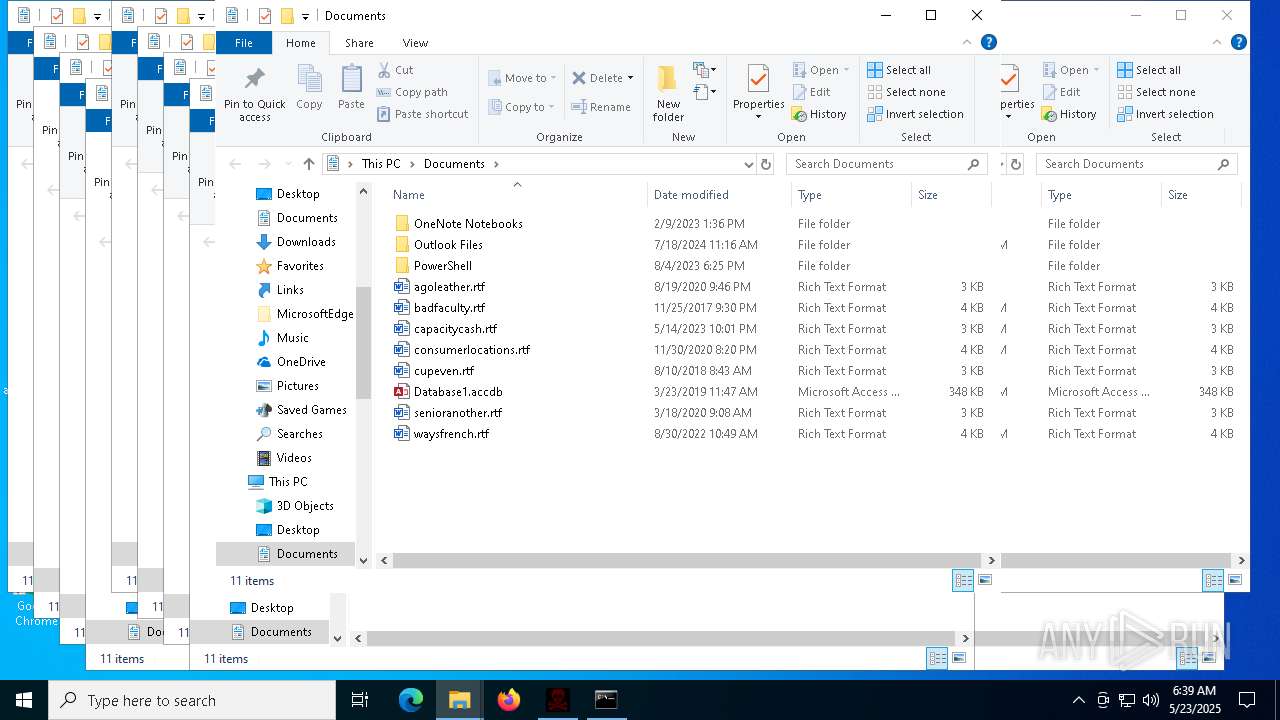
Task: Switch to Large icons view icon
Action: pos(985,580)
